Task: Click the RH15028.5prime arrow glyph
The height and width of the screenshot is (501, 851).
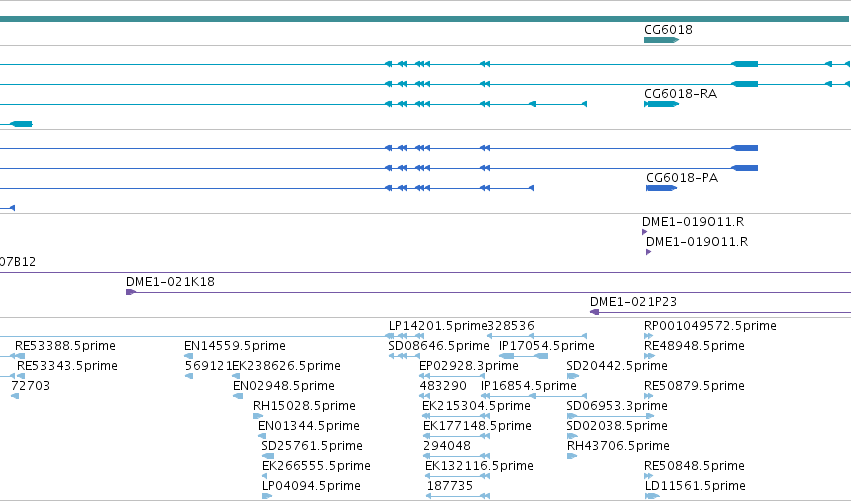Action: click(258, 417)
